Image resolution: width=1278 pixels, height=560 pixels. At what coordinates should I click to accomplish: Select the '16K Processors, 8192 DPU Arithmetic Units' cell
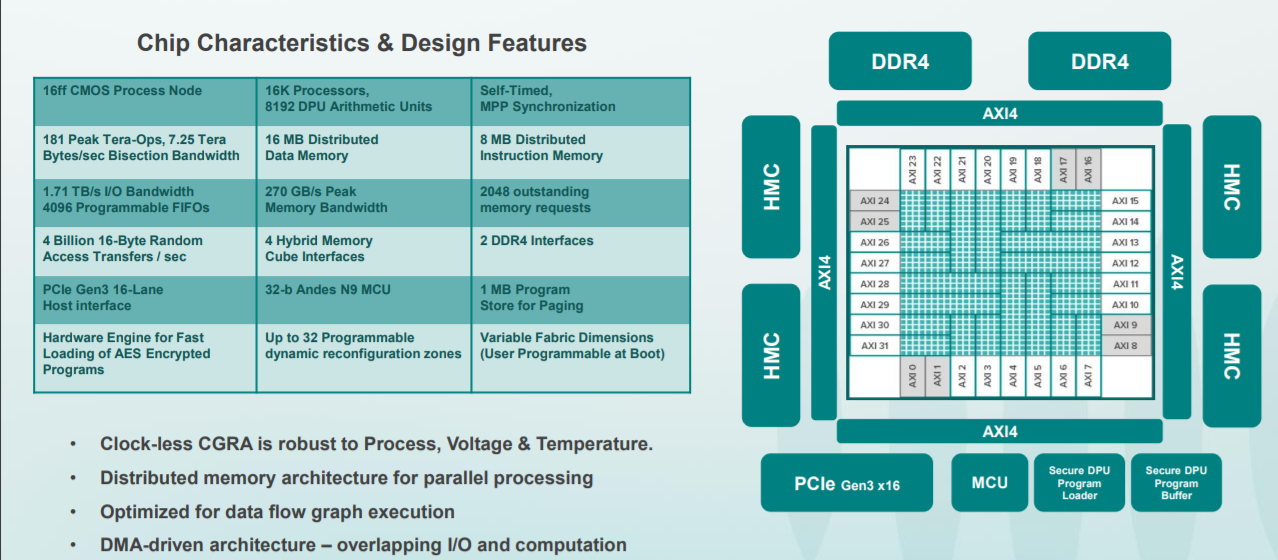coord(363,101)
